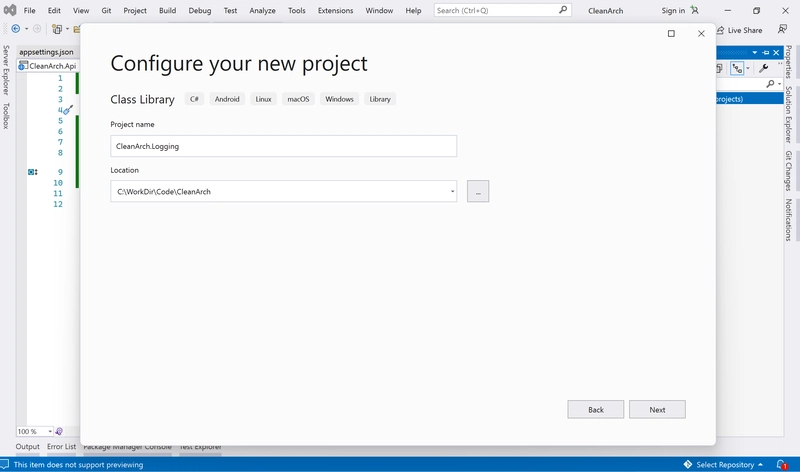Click the Navigate Backward arrow icon
The width and height of the screenshot is (800, 472).
coord(16,29)
